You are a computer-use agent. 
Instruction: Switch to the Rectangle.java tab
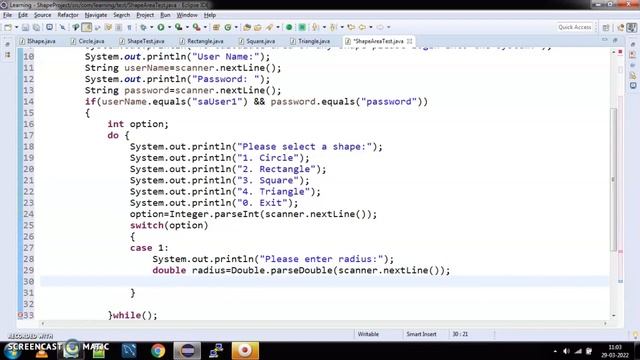click(202, 41)
